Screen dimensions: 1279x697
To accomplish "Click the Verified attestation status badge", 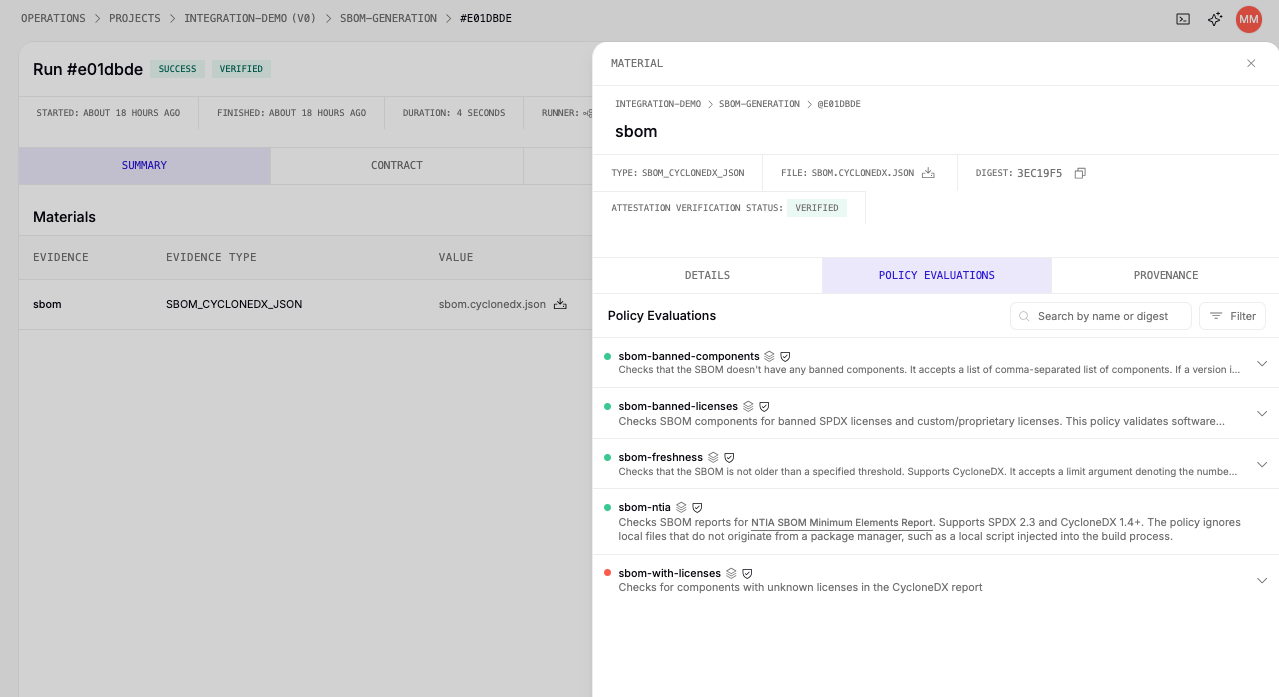I will tap(817, 208).
